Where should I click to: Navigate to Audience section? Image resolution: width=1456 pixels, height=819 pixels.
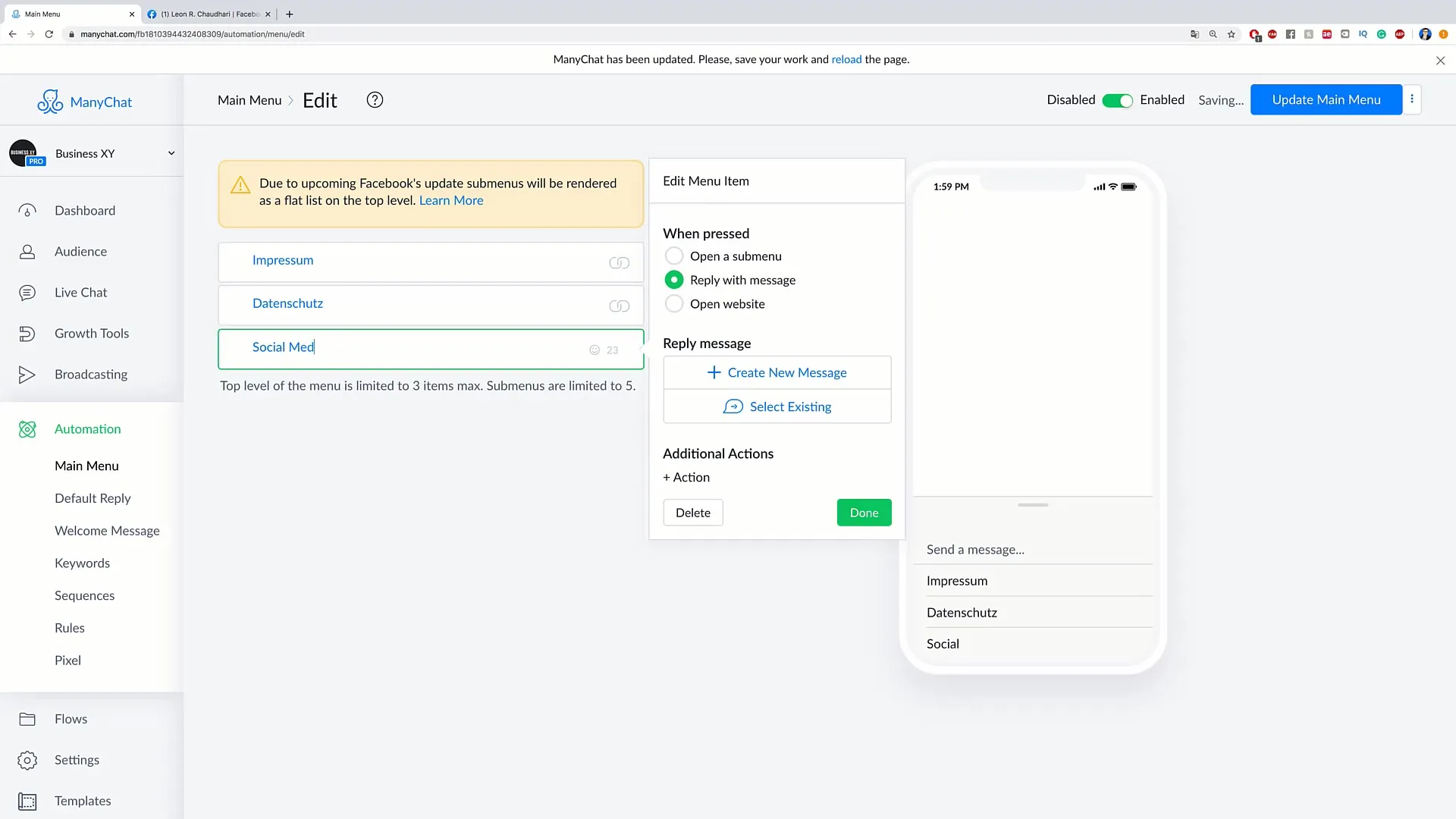[80, 251]
